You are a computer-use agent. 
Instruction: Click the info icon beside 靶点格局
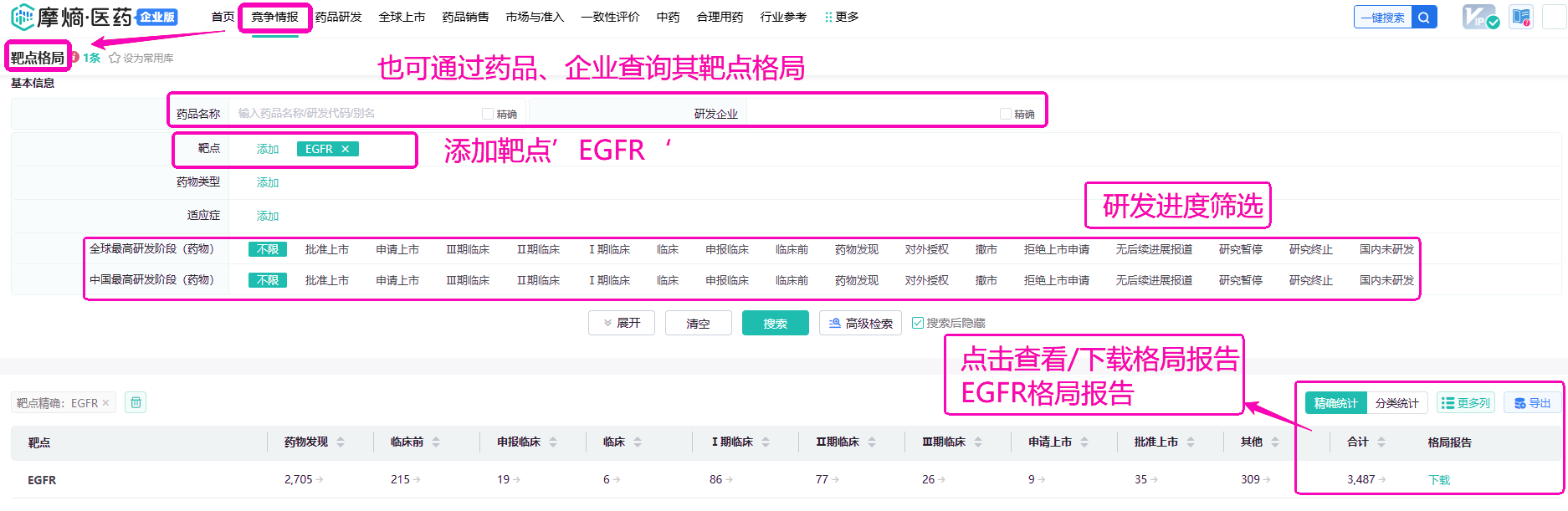[74, 57]
